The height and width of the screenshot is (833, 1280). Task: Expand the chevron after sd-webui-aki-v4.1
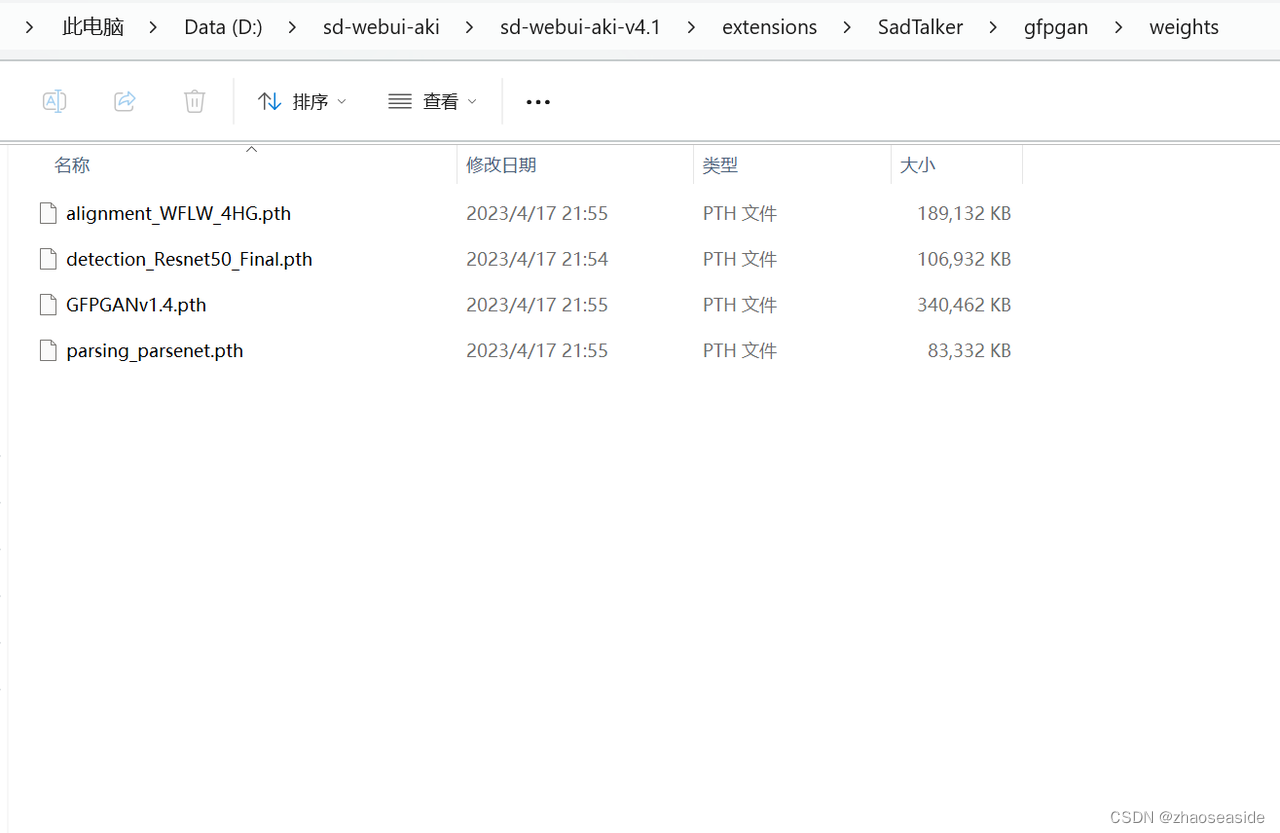tap(691, 27)
